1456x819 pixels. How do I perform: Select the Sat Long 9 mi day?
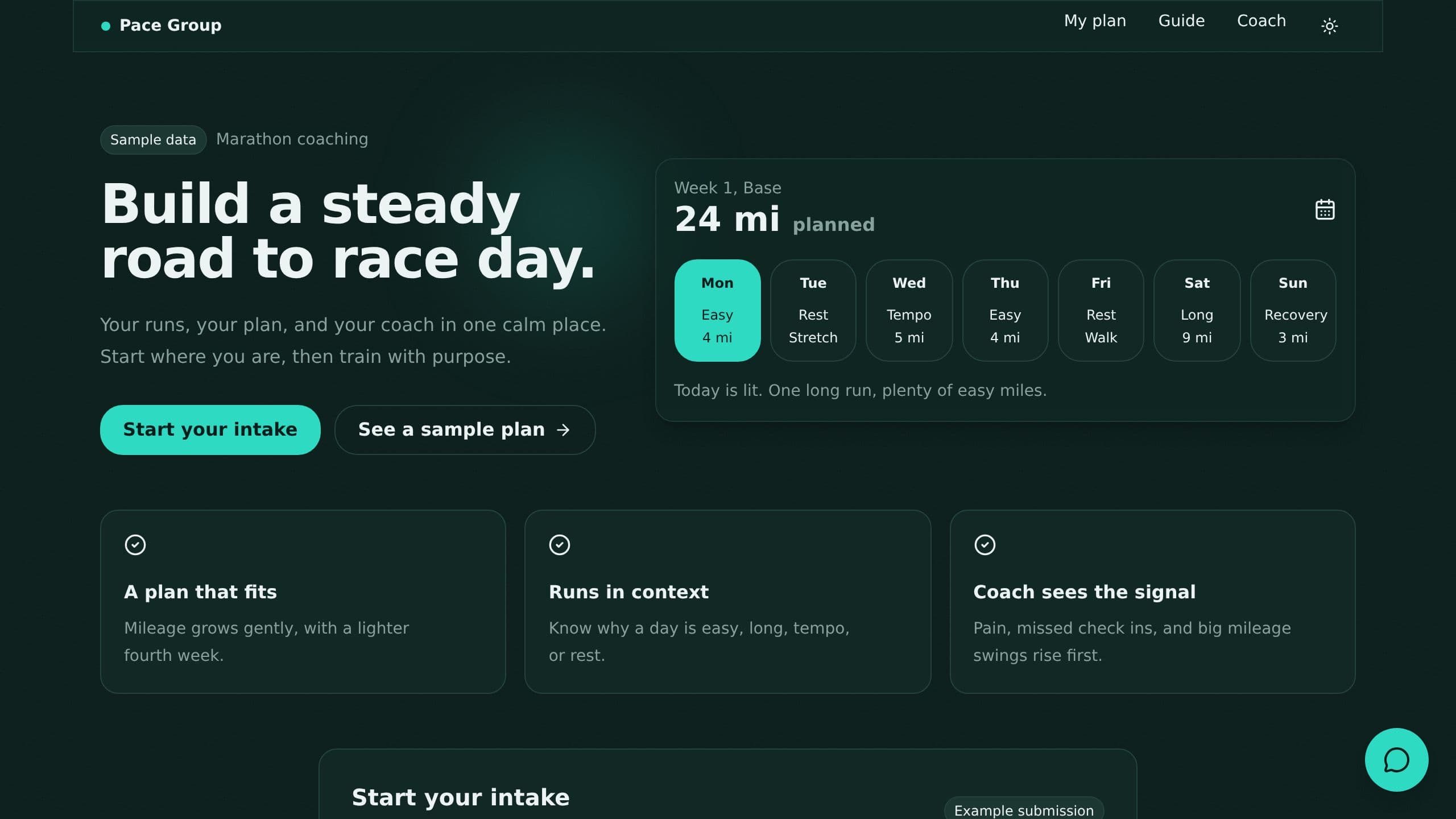[x=1197, y=311]
